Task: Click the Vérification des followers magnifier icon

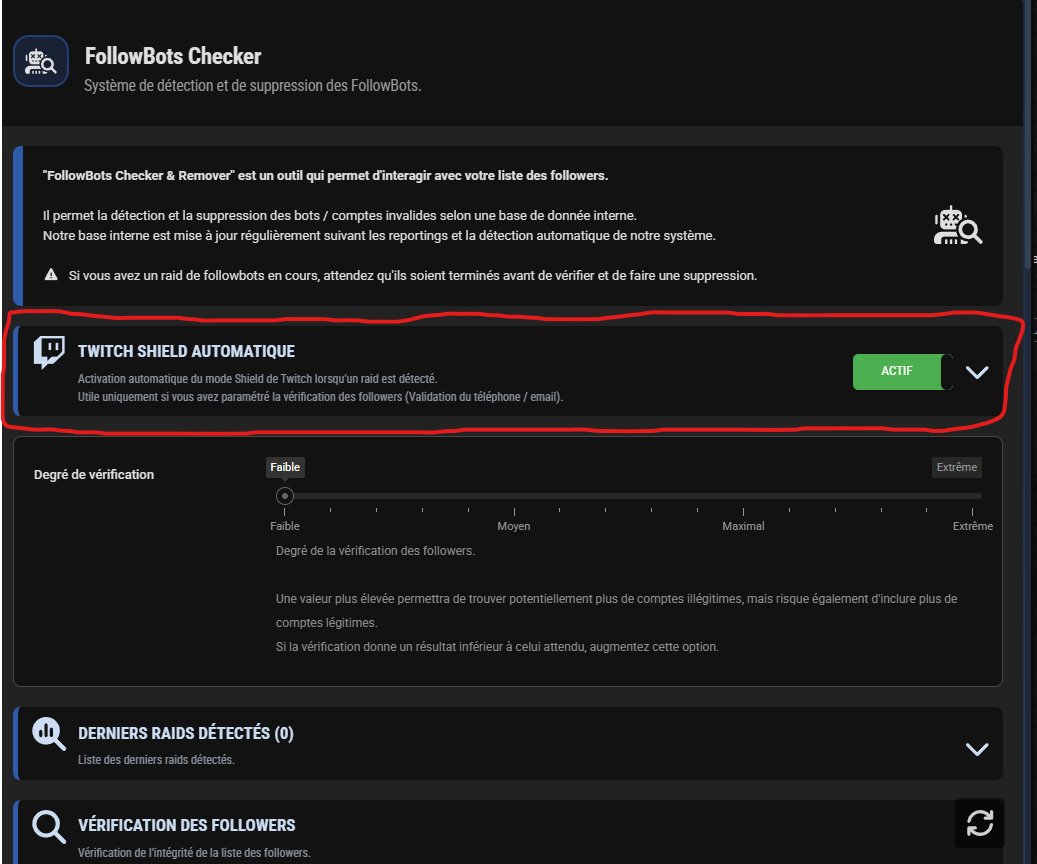Action: click(x=49, y=827)
